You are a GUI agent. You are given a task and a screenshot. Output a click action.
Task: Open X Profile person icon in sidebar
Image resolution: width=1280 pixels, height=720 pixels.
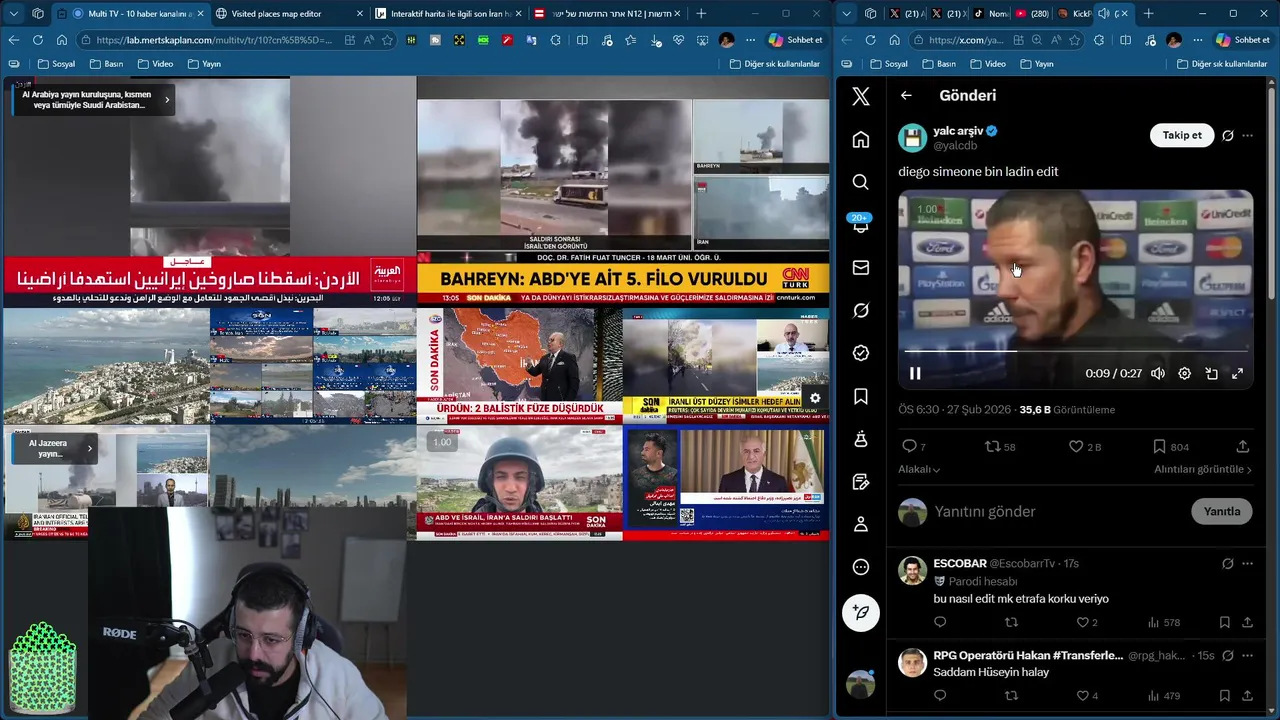861,524
